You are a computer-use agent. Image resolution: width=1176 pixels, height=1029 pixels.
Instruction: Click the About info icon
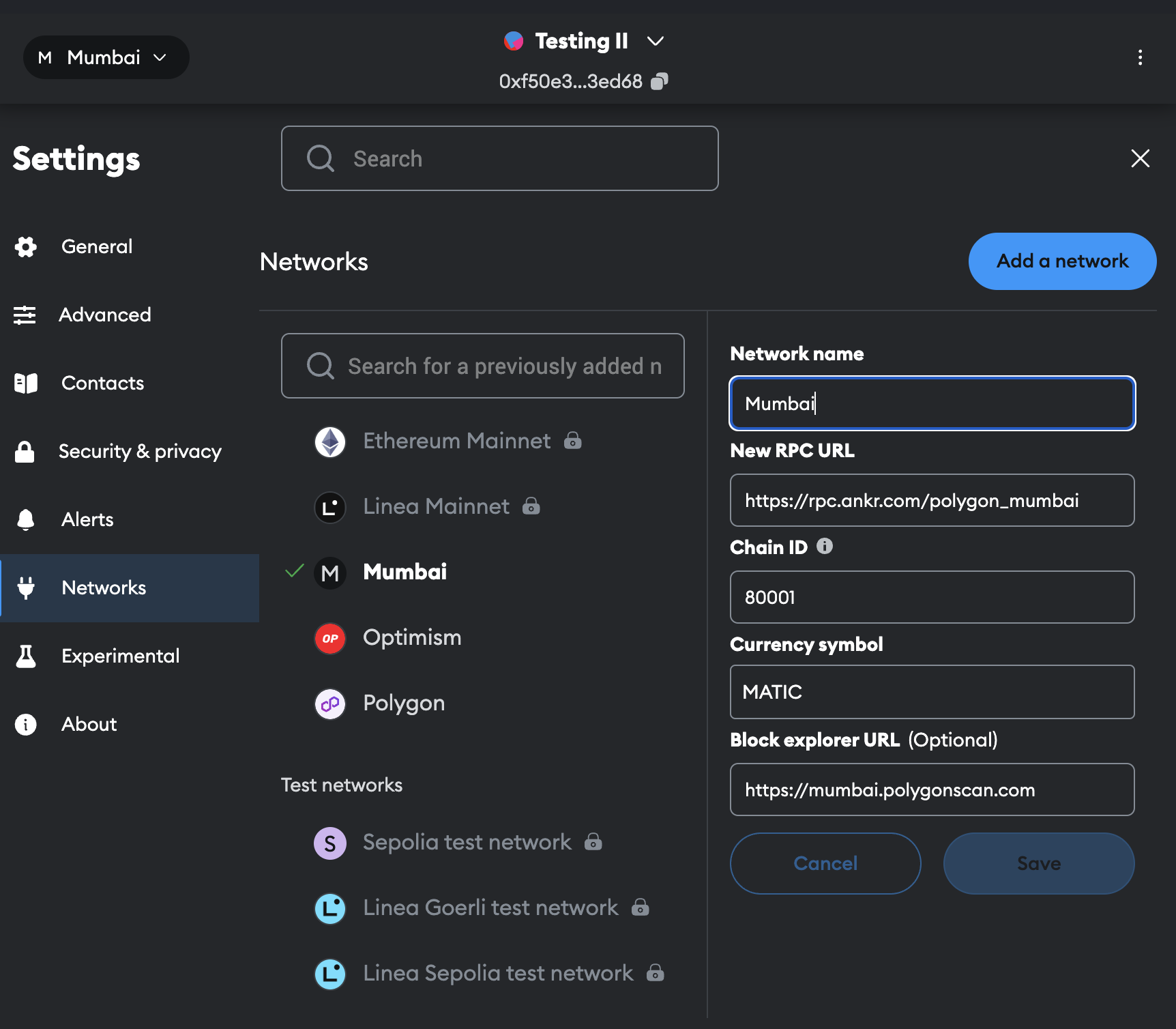click(x=26, y=724)
